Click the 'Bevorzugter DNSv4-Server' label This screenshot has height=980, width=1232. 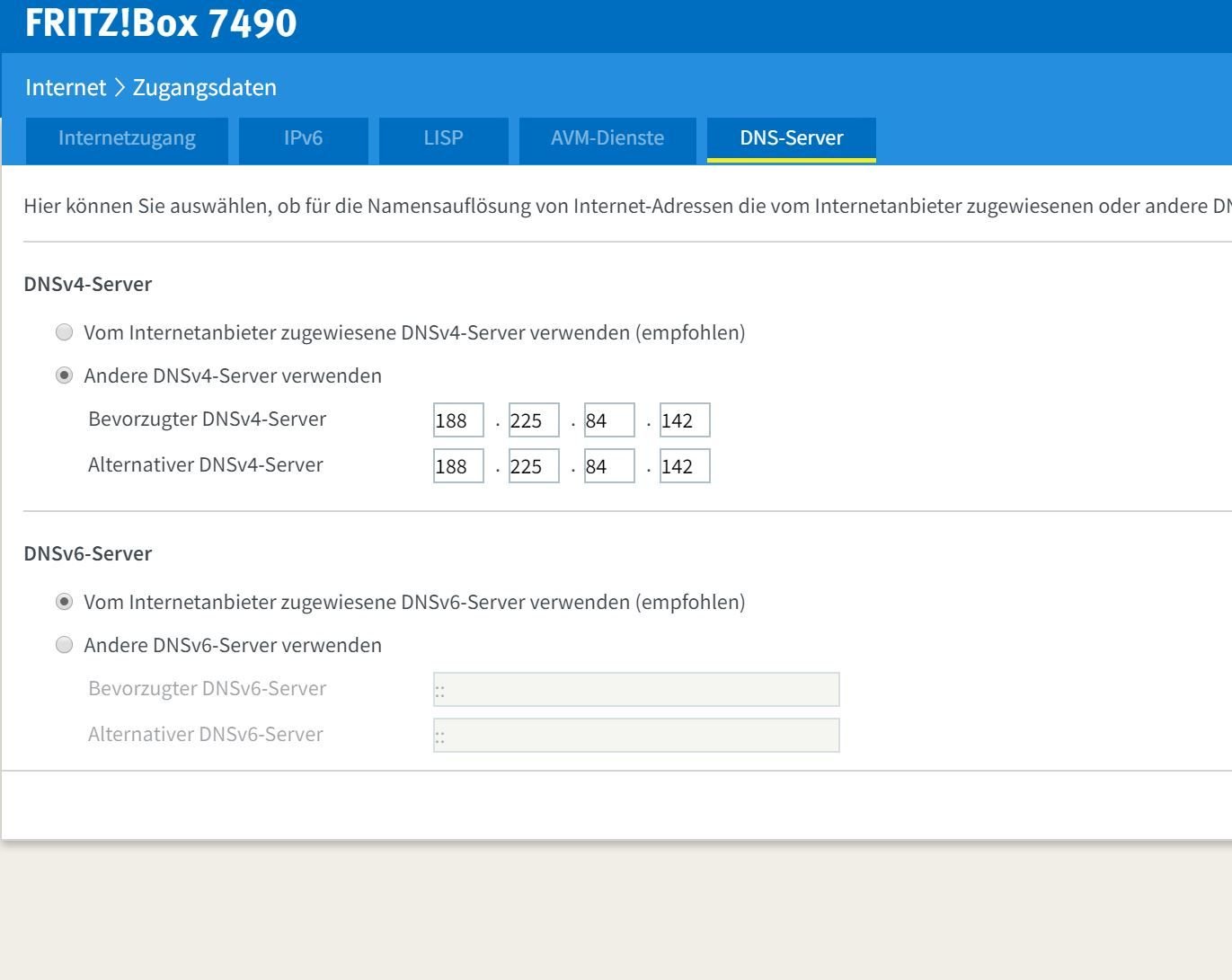207,419
